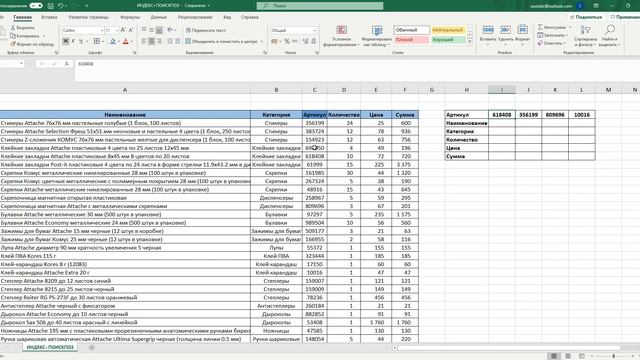This screenshot has height=360, width=640.
Task: Click the search box in title bar
Action: coord(320,6)
